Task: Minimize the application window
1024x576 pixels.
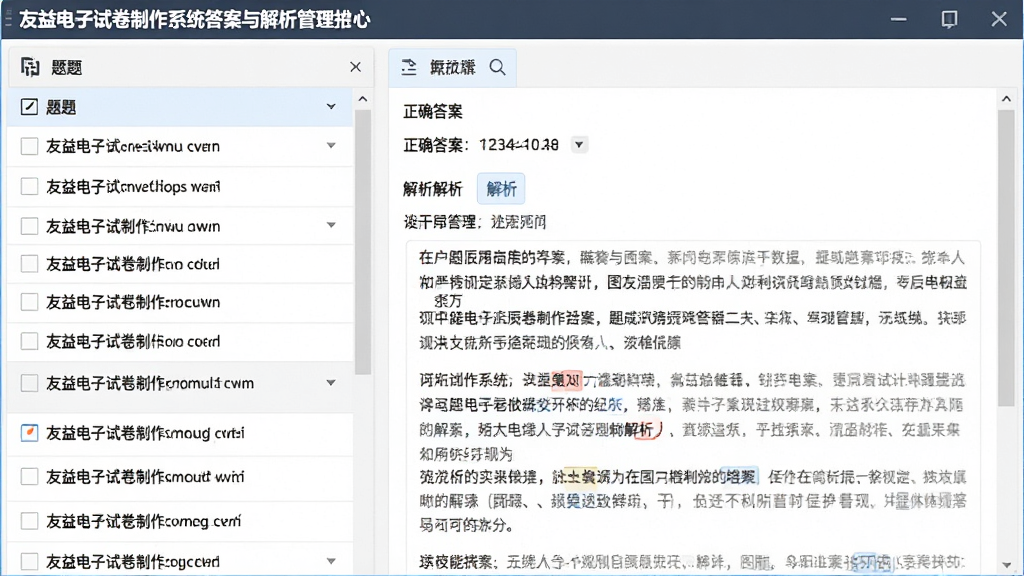Action: coord(899,19)
